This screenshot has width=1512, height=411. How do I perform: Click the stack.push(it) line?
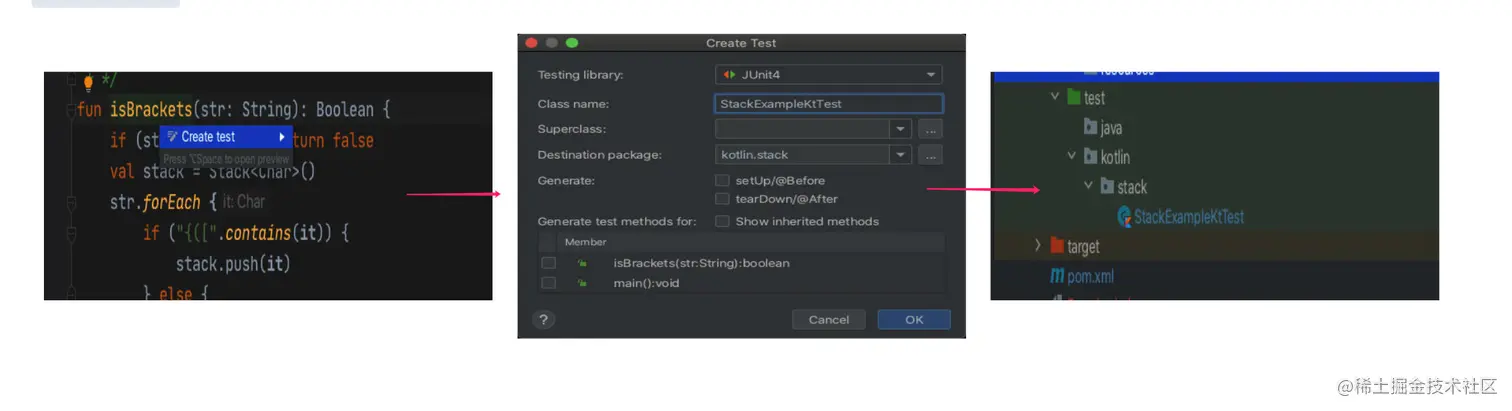pyautogui.click(x=233, y=264)
